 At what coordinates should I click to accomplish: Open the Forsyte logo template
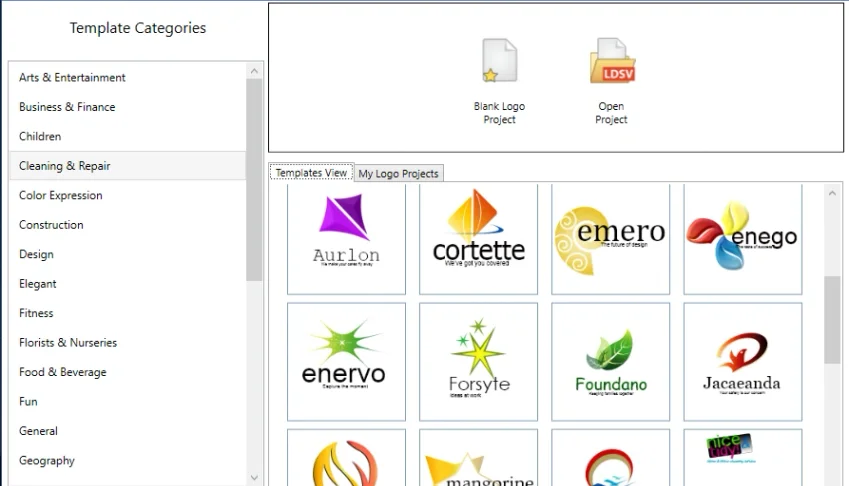pyautogui.click(x=479, y=362)
